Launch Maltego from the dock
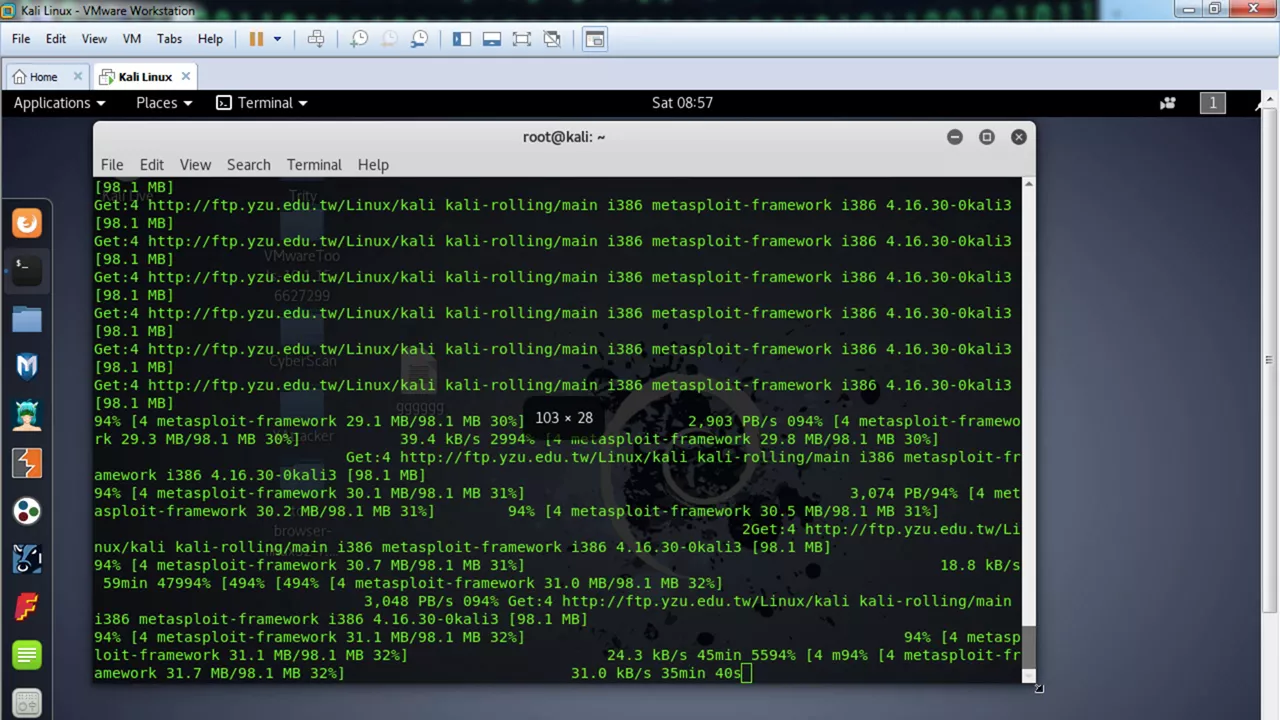 pyautogui.click(x=27, y=511)
